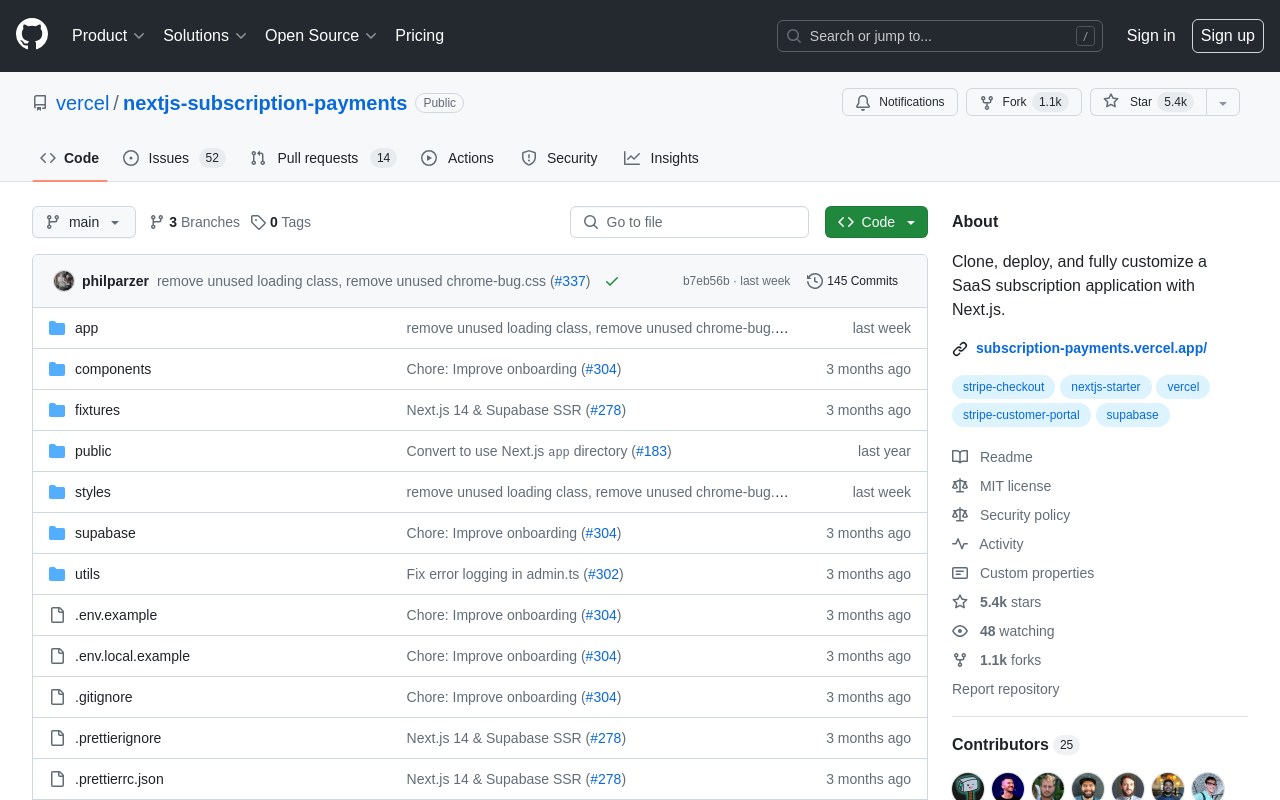
Task: Sign up for GitHub
Action: coord(1227,35)
